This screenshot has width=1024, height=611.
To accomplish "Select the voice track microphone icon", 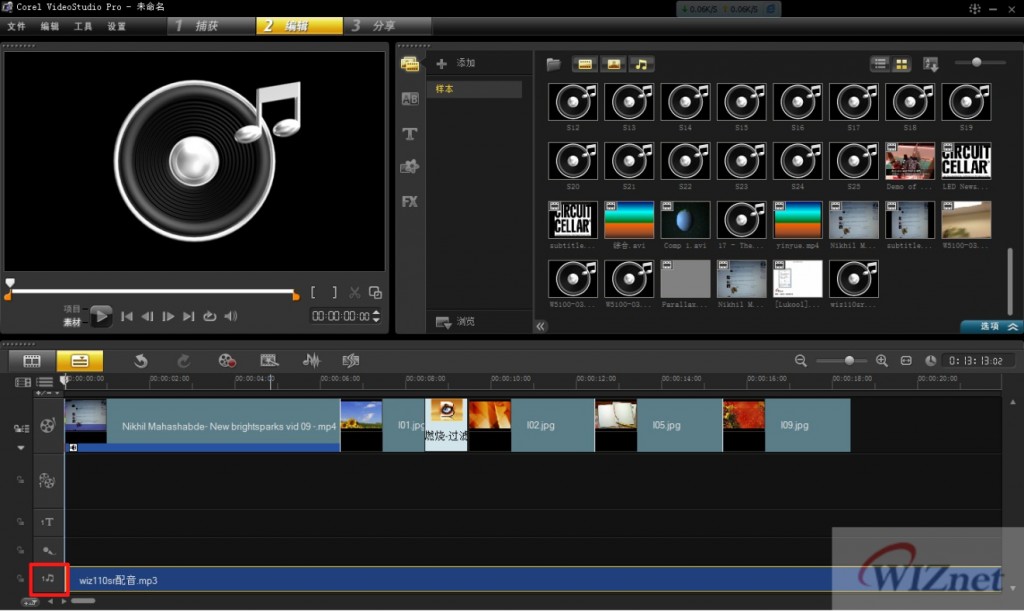I will [x=48, y=550].
